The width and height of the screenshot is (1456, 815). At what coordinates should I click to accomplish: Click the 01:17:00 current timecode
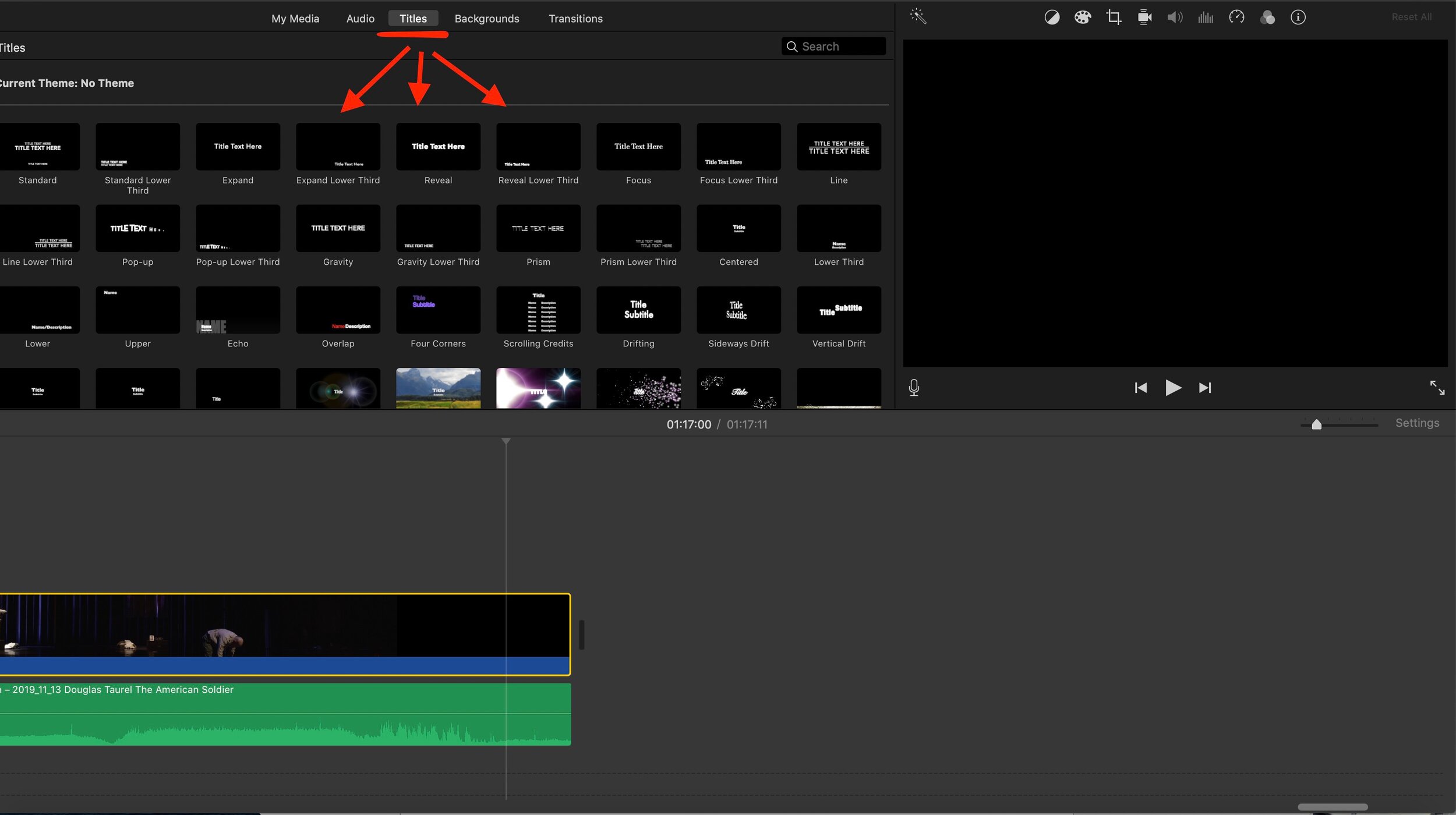click(688, 424)
